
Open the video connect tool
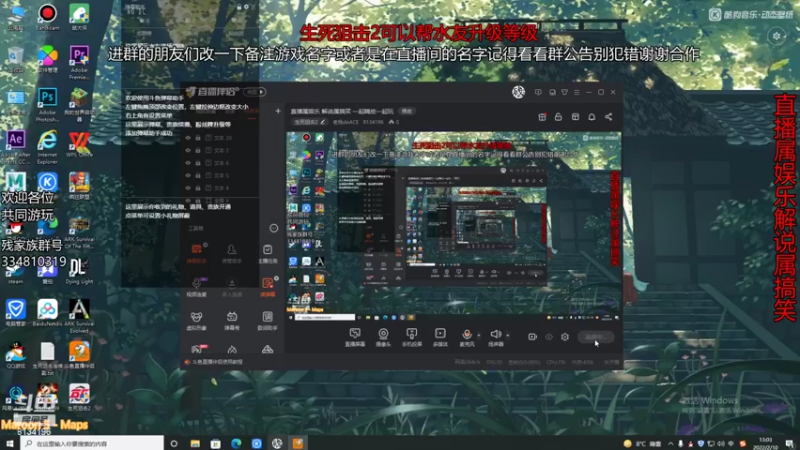(x=196, y=287)
